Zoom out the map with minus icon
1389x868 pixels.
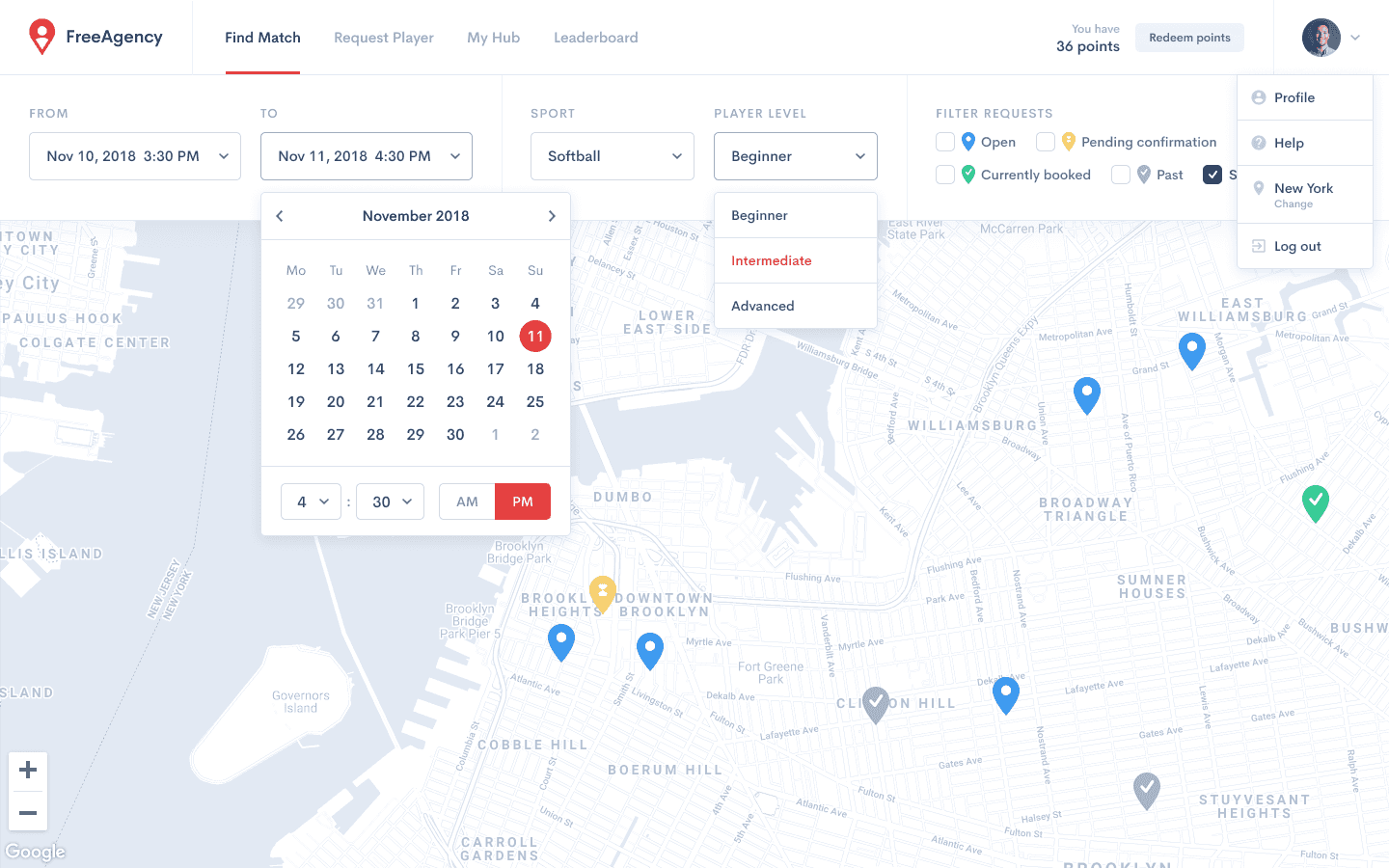pos(28,812)
